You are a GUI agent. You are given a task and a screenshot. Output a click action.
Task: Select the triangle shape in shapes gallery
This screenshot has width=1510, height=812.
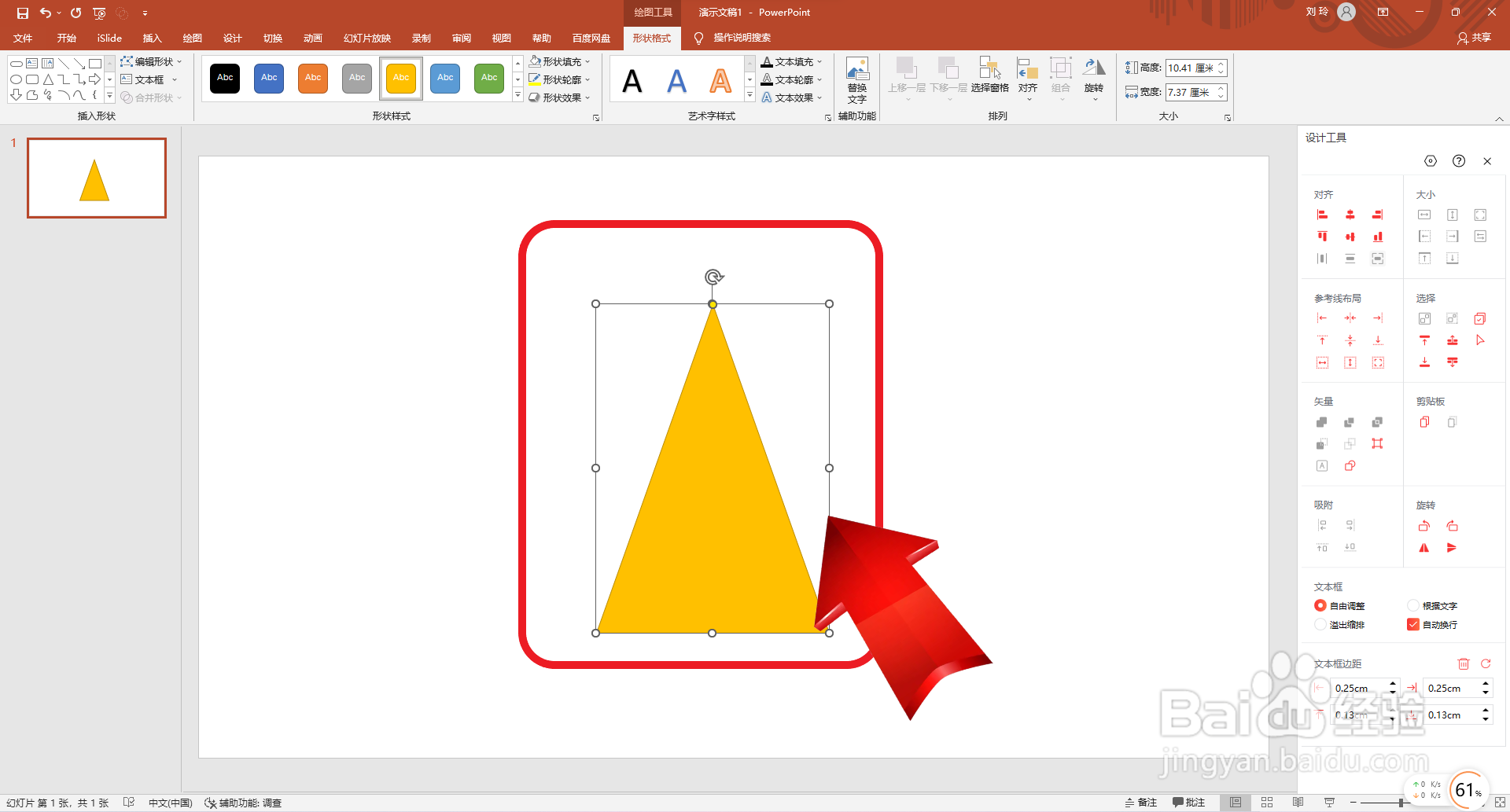tap(48, 79)
